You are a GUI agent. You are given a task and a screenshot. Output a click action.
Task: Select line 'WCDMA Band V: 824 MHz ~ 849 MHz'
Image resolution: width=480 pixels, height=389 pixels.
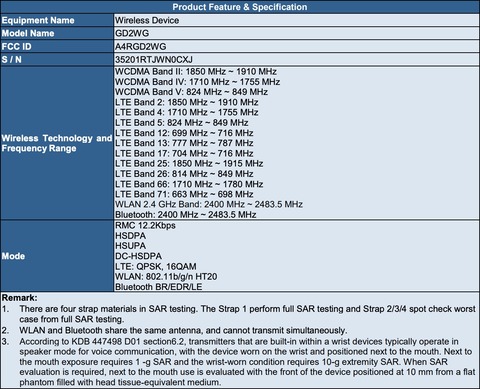[x=191, y=92]
